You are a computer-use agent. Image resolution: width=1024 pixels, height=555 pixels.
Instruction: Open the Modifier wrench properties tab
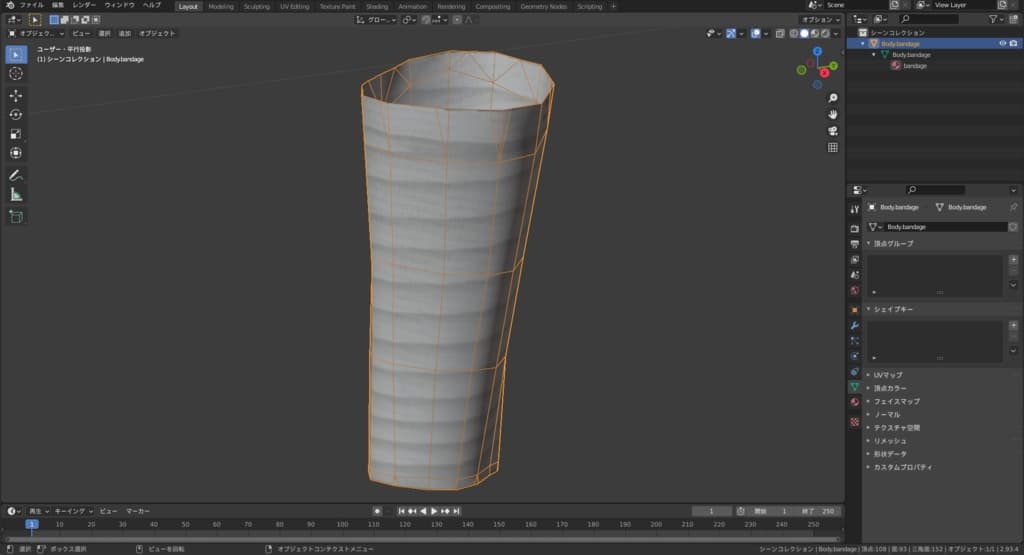click(854, 325)
